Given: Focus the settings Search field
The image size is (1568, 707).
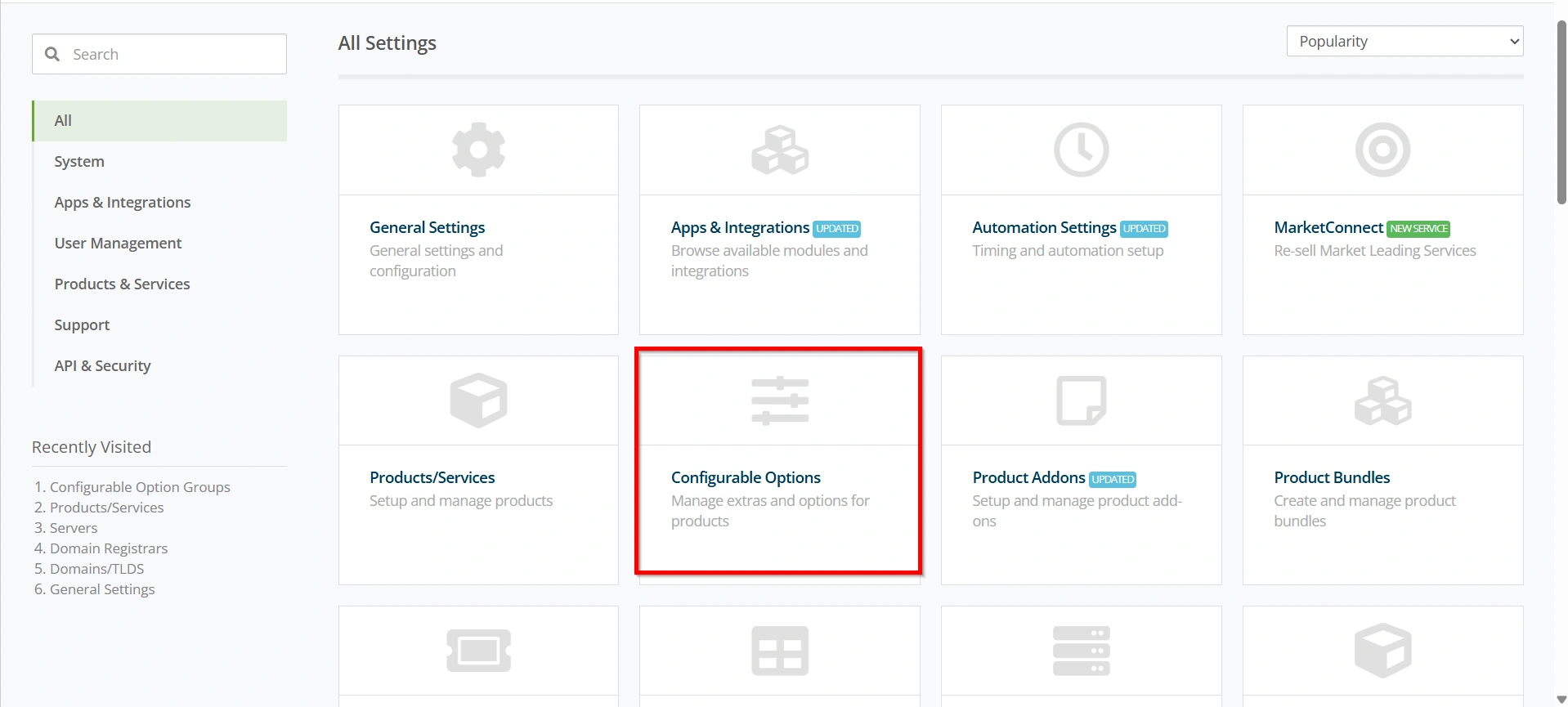Looking at the screenshot, I should coord(159,54).
